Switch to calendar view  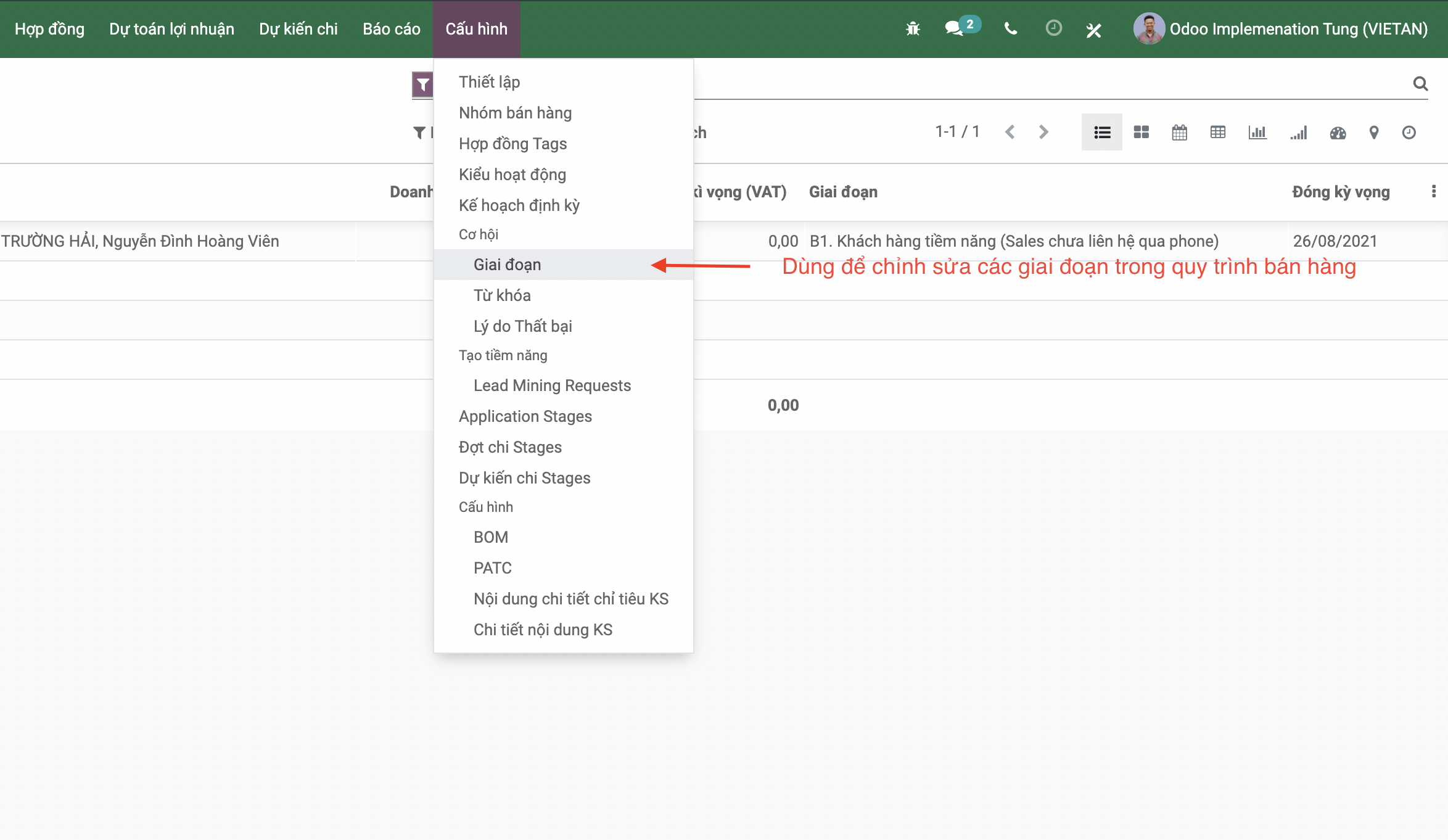pyautogui.click(x=1179, y=132)
